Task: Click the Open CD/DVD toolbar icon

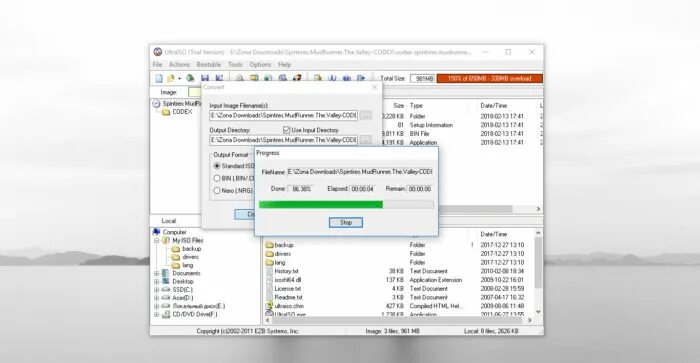Action: point(190,78)
